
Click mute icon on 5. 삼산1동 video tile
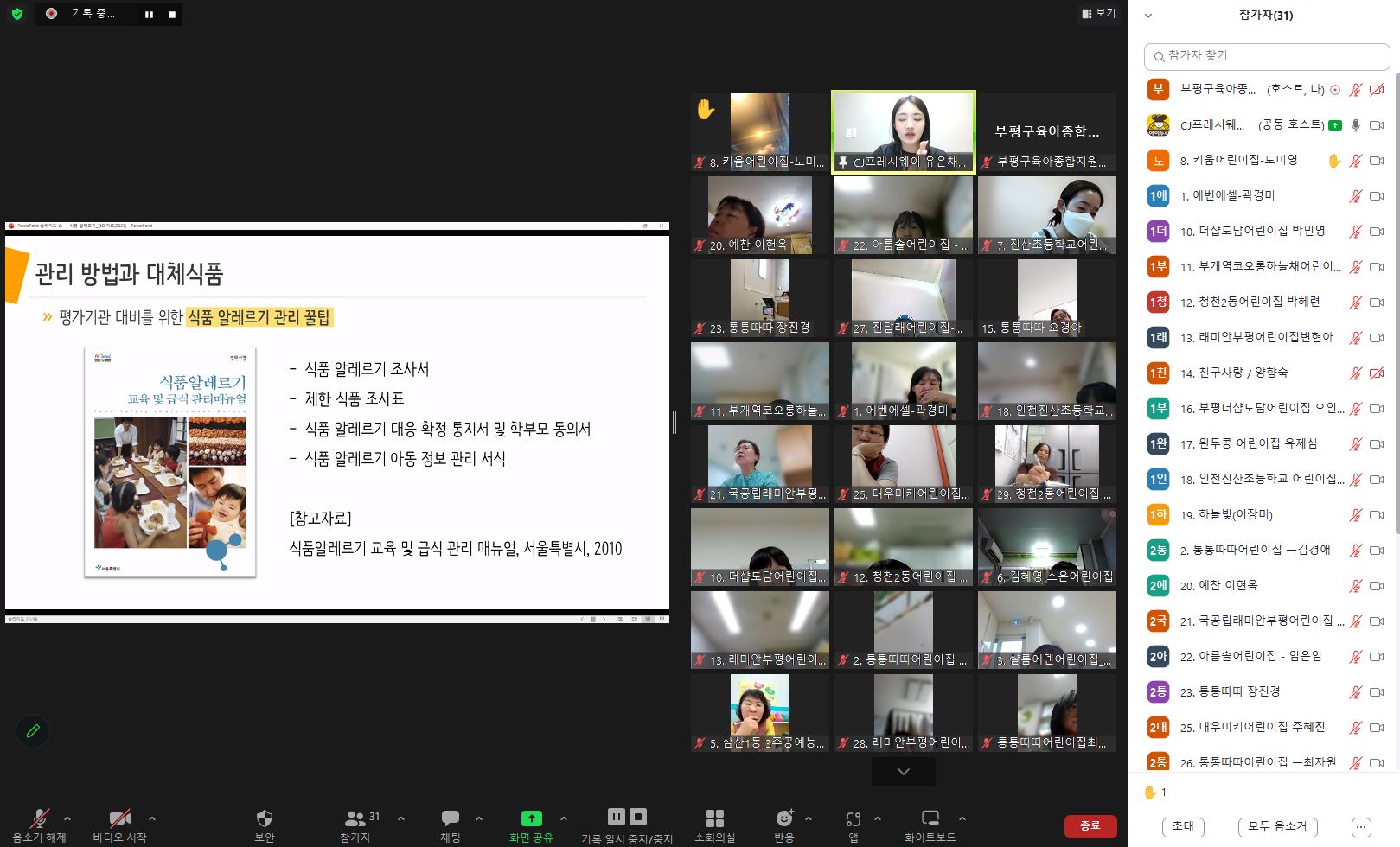[700, 743]
